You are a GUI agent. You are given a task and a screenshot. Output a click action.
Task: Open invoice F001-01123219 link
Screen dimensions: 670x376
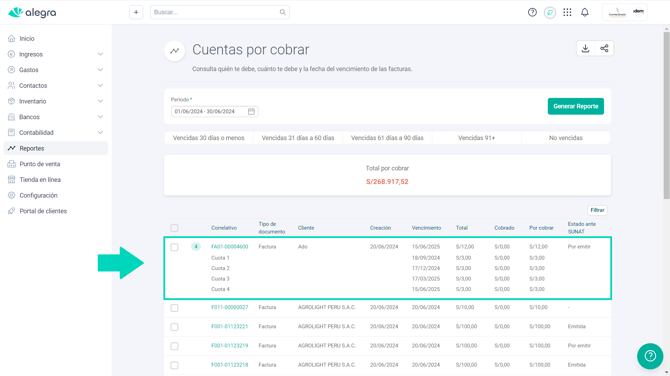(x=229, y=346)
